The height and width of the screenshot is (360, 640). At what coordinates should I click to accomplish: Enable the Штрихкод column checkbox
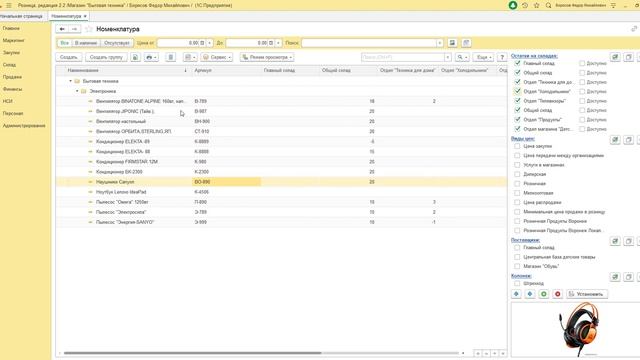pyautogui.click(x=517, y=283)
